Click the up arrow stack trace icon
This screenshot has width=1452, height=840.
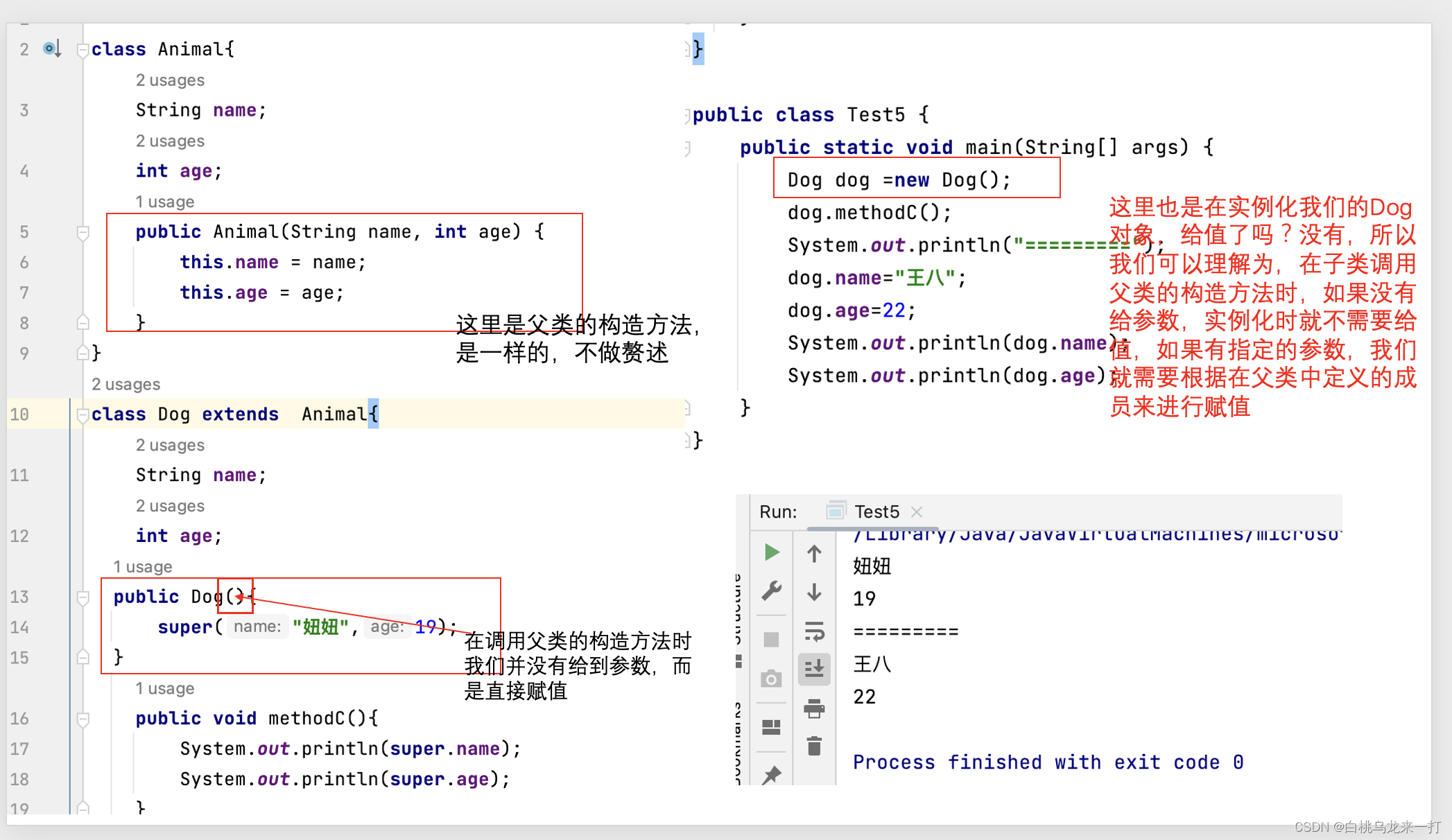814,554
